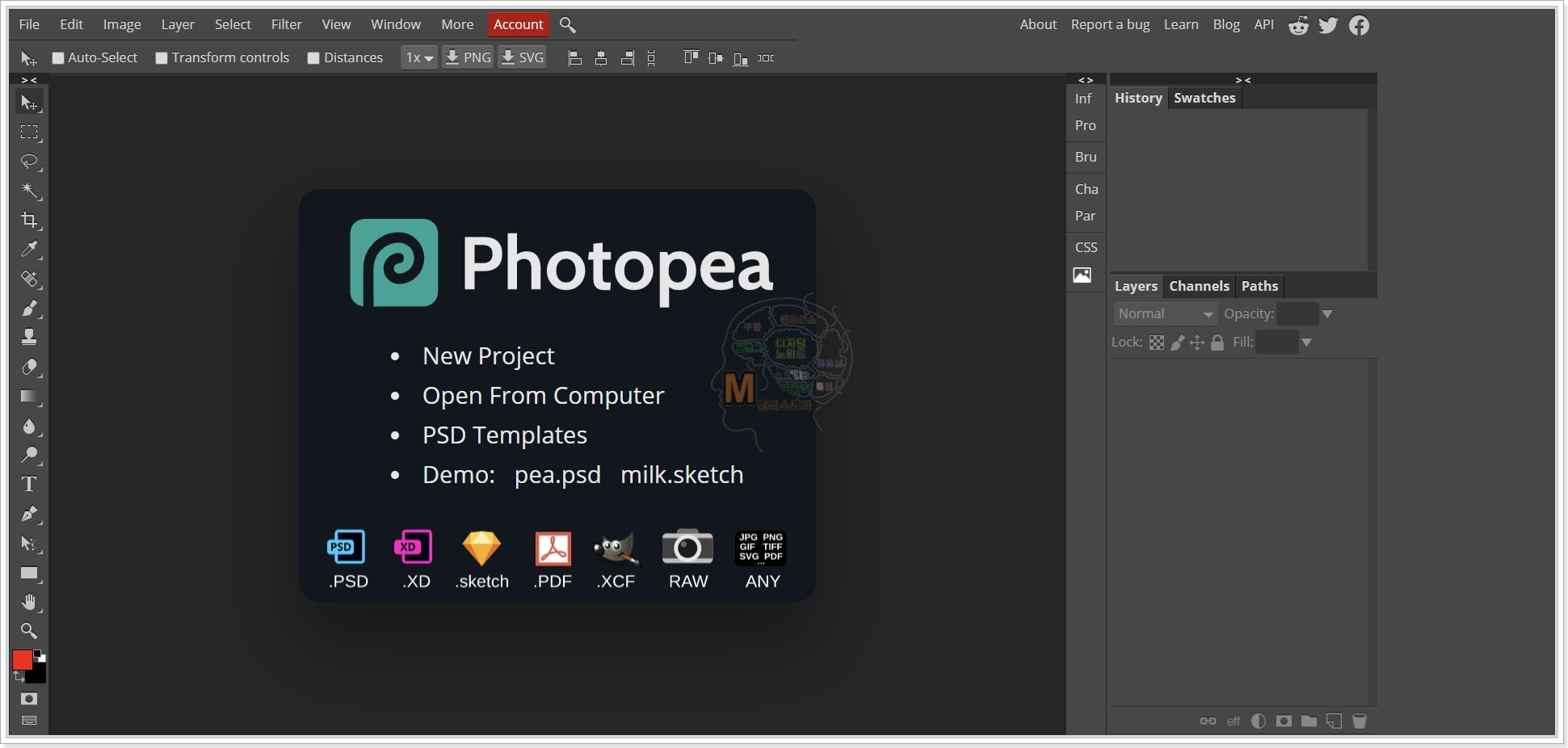1568x748 pixels.
Task: Open the 1x export scale dropdown
Action: click(419, 58)
